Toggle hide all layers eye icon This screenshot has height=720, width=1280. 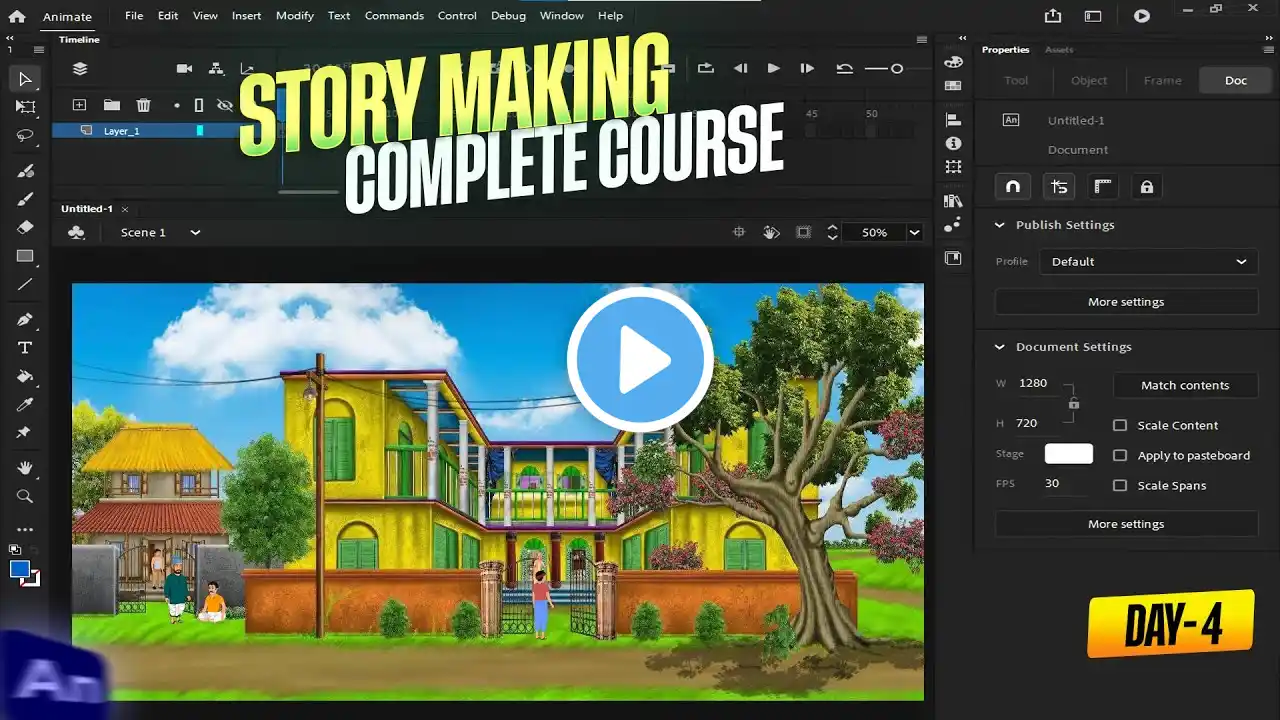pos(225,105)
